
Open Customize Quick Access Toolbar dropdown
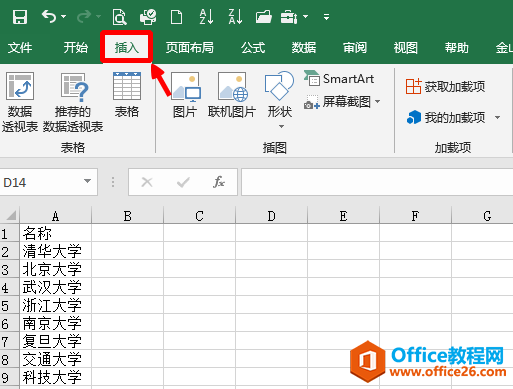click(x=327, y=17)
